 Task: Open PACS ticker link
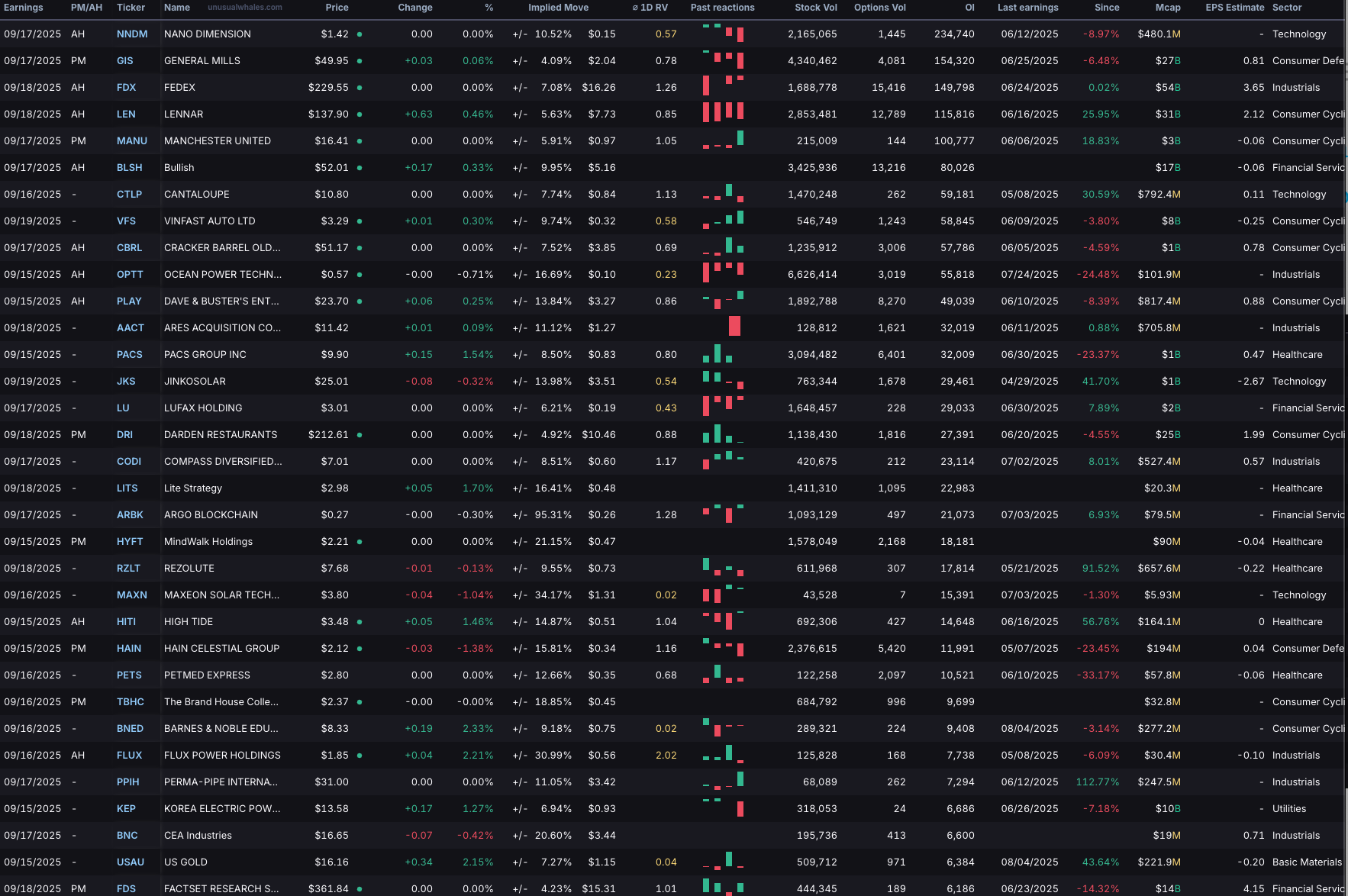(130, 355)
